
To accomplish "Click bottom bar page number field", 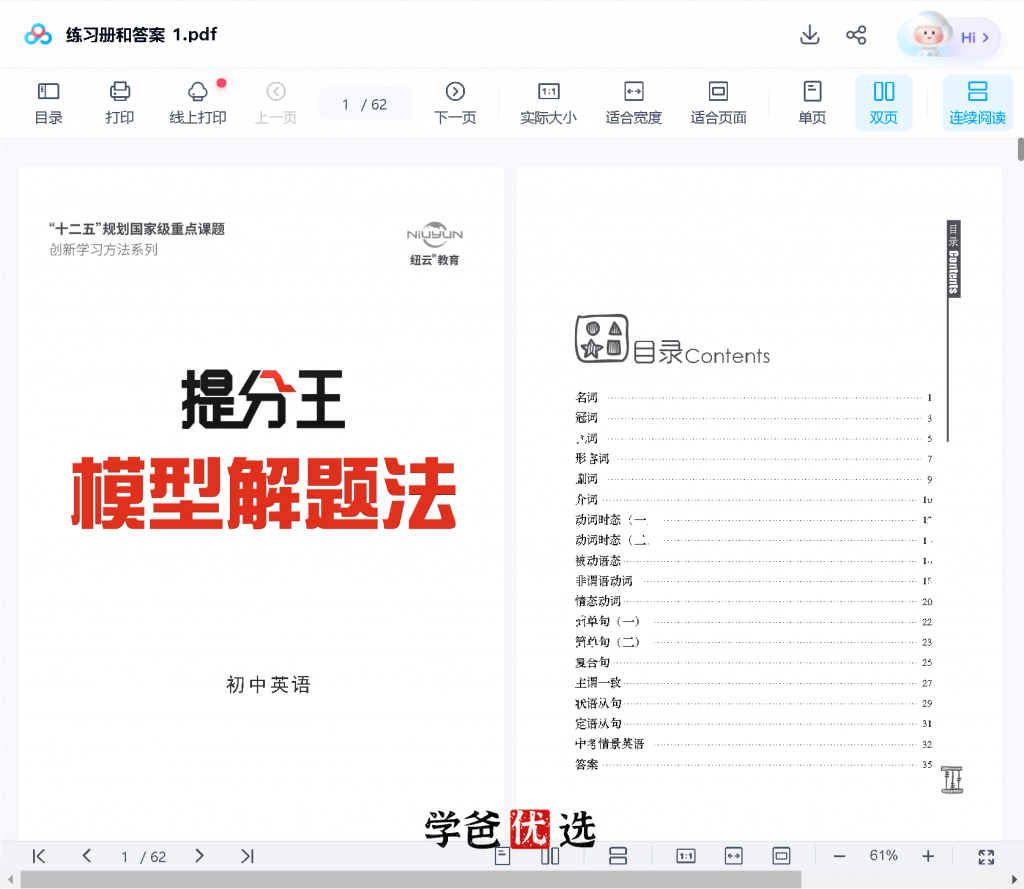I will pyautogui.click(x=143, y=856).
